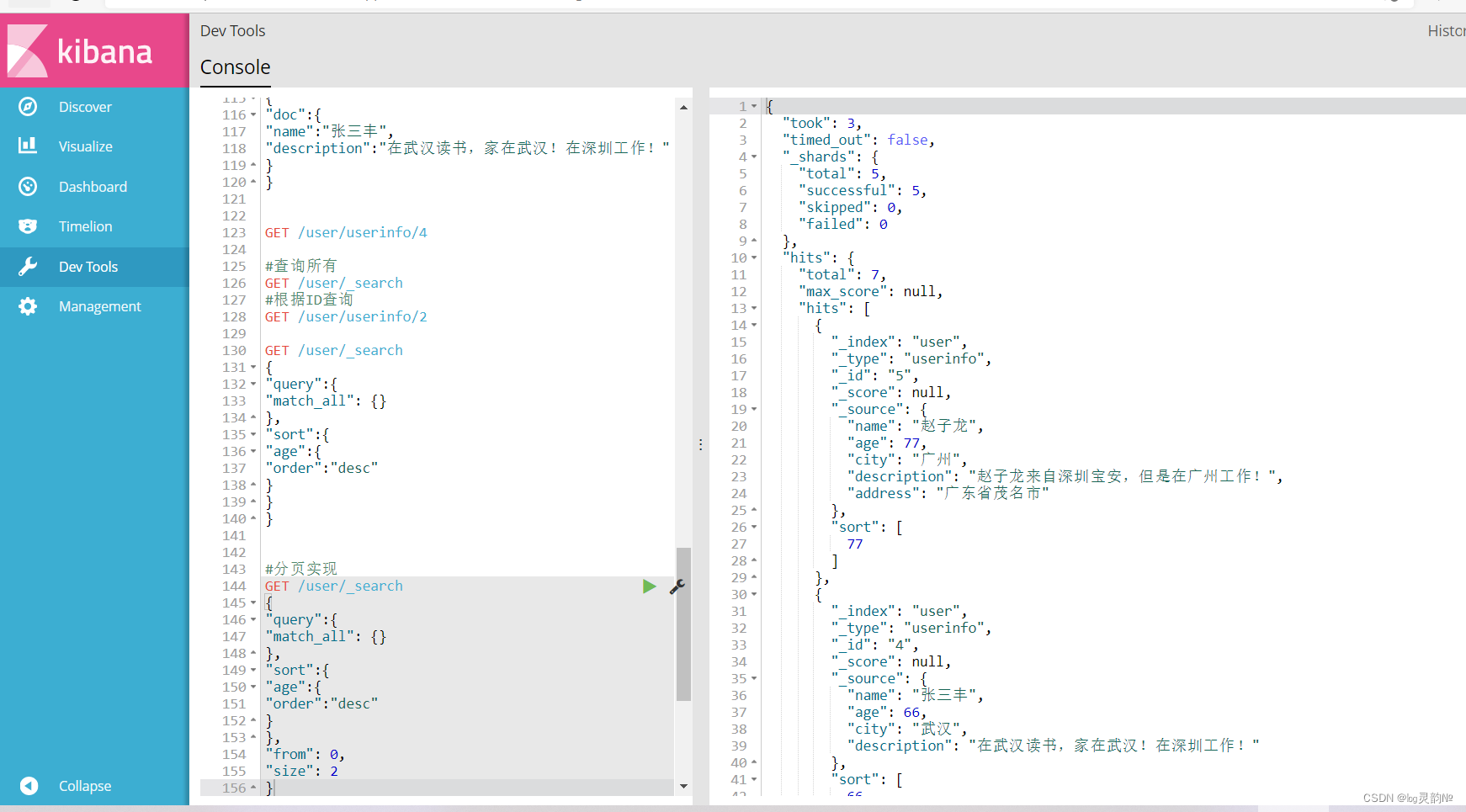1466x812 pixels.
Task: Click line 156 closing brace in editor
Action: (x=269, y=788)
